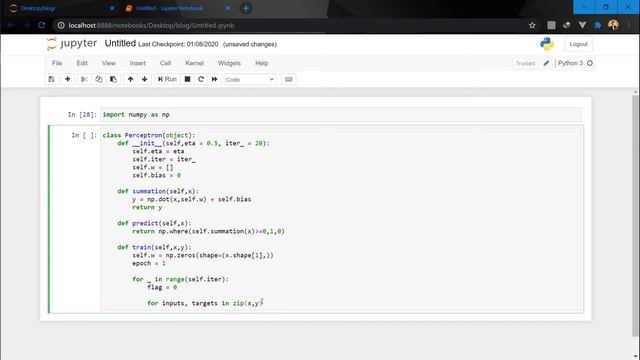640x360 pixels.
Task: Reload the page
Action: pyautogui.click(x=41, y=25)
